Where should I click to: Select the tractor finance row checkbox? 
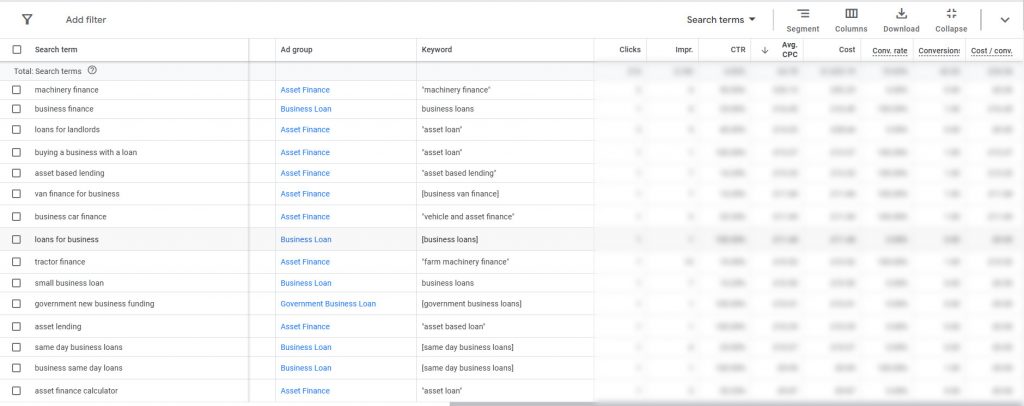(x=16, y=262)
